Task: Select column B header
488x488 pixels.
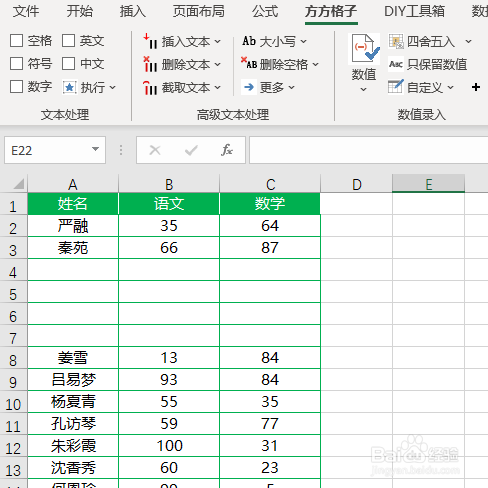Action: [169, 184]
